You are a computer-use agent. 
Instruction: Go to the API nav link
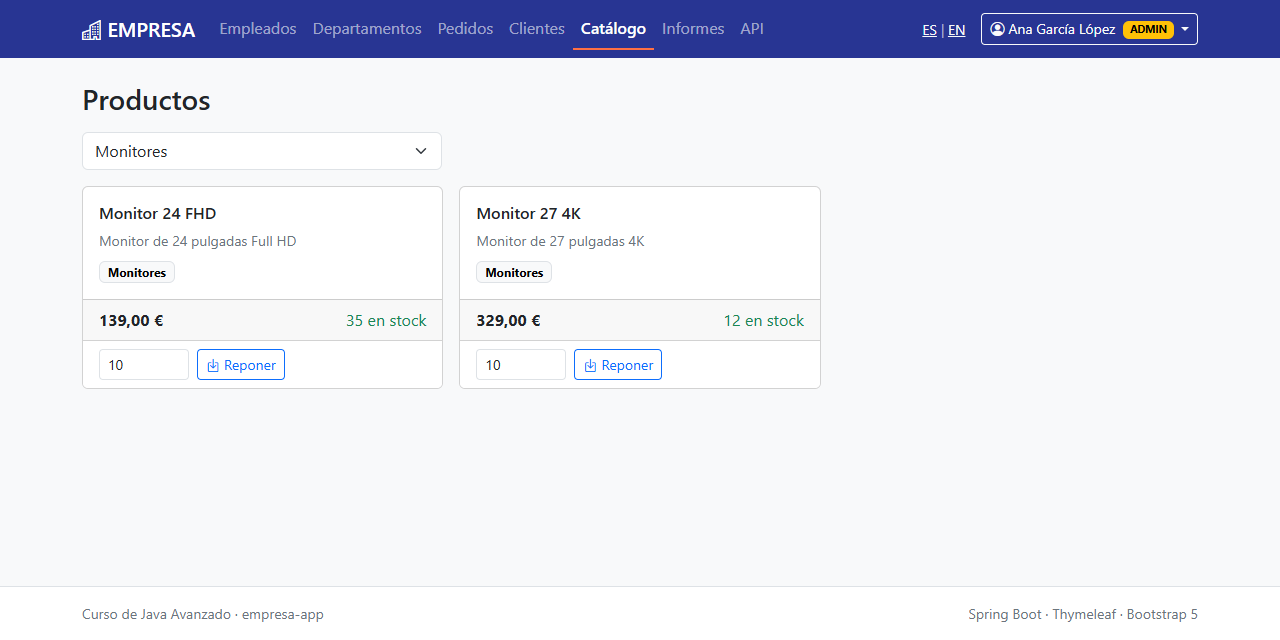[x=752, y=29]
